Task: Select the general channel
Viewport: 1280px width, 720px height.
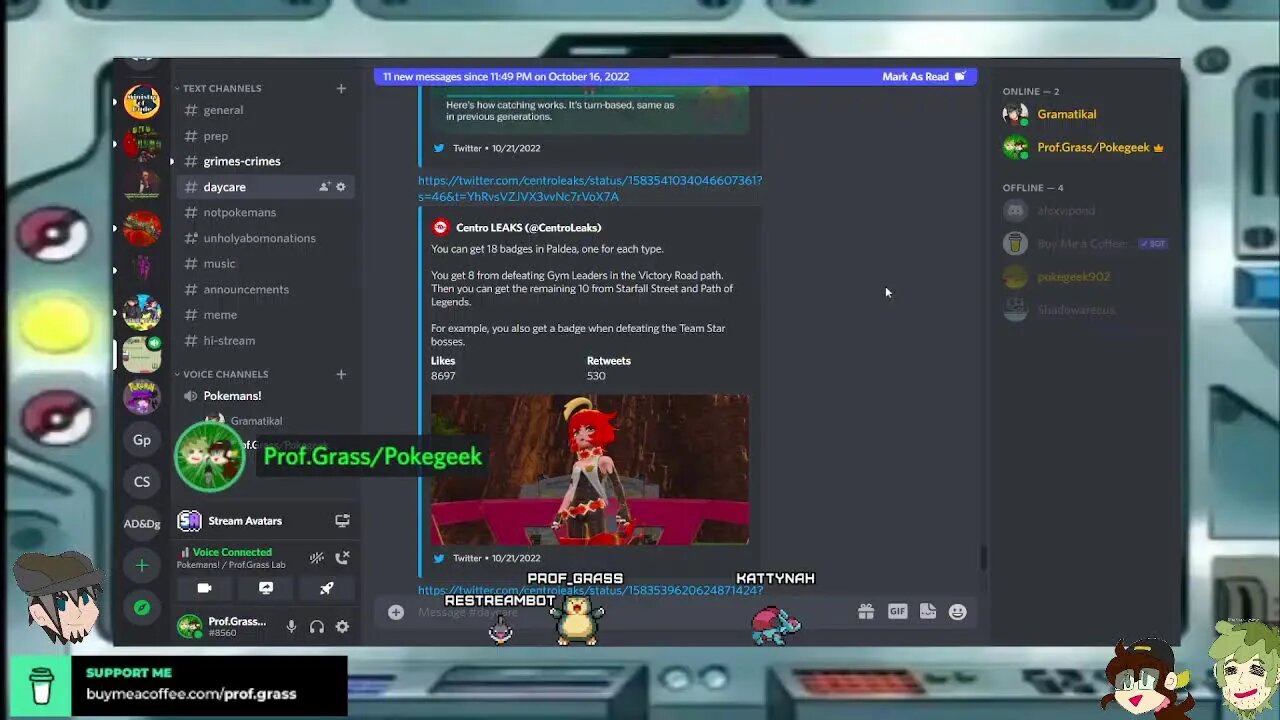Action: [x=265, y=110]
